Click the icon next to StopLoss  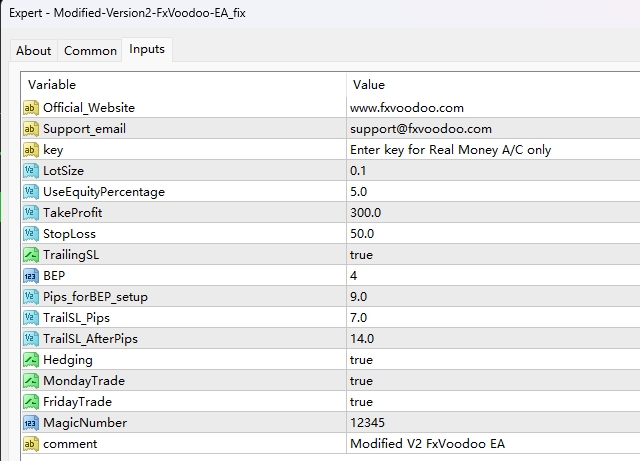coord(31,234)
